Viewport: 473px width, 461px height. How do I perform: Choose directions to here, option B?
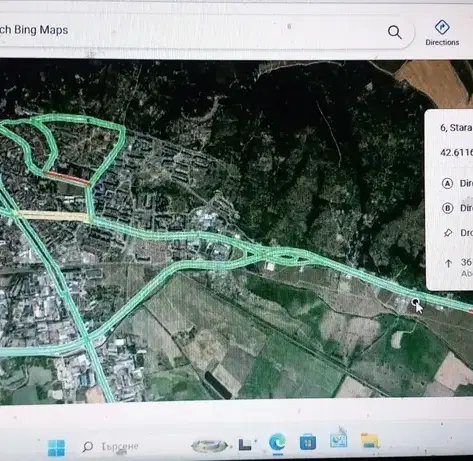coord(457,208)
